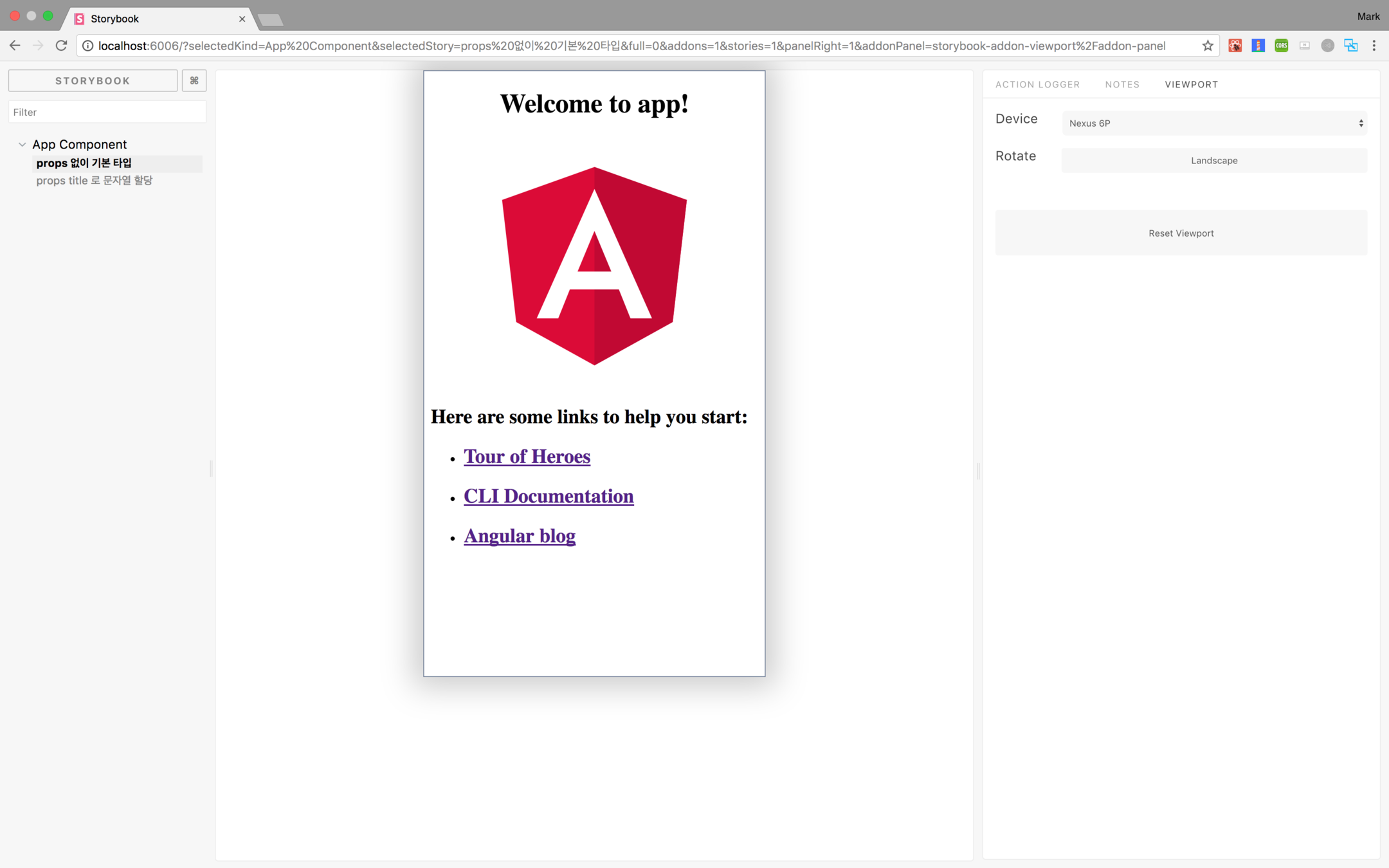Select story 'props title 로 문자열 할당'

point(94,181)
